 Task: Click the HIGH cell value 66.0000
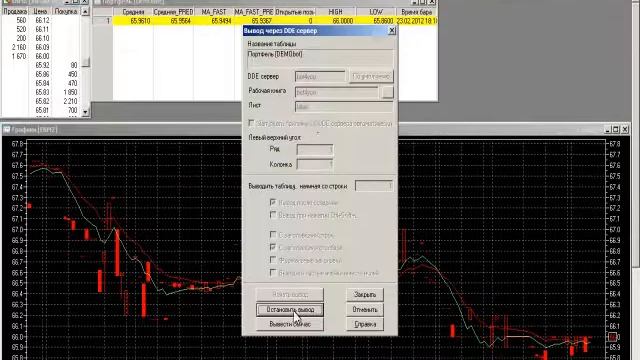(x=342, y=21)
